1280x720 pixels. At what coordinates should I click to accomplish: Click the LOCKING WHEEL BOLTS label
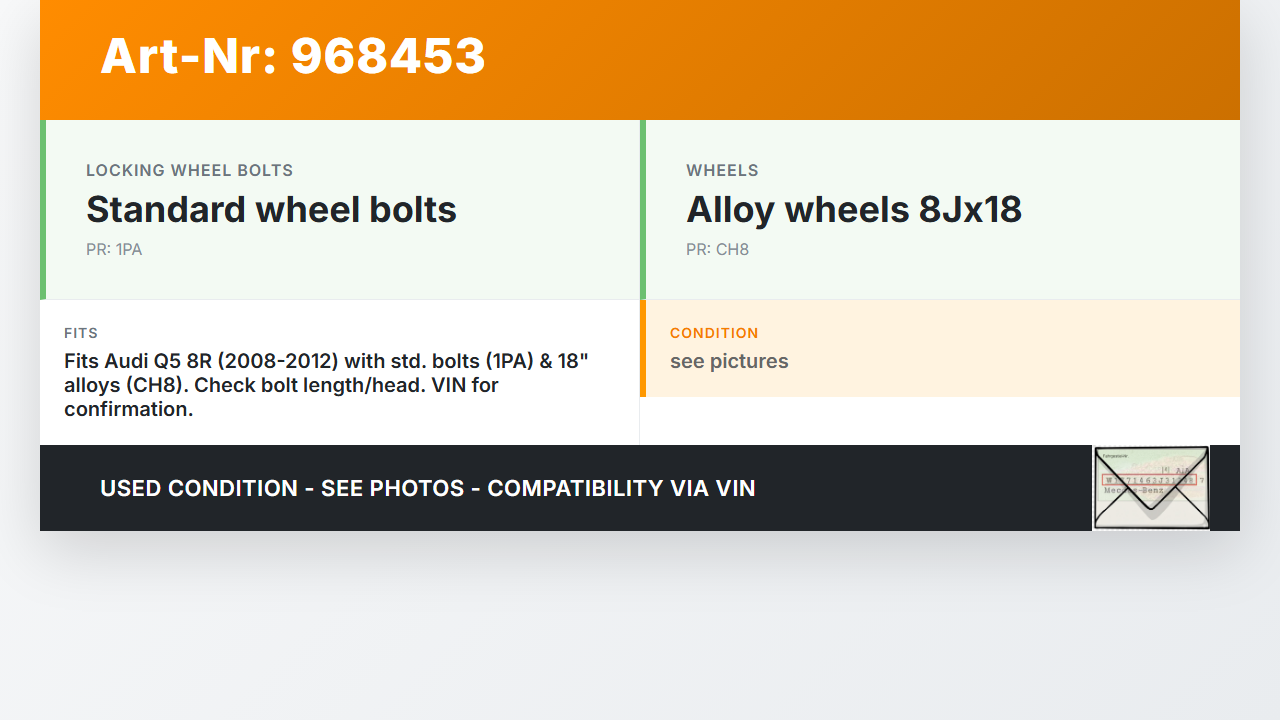tap(189, 171)
